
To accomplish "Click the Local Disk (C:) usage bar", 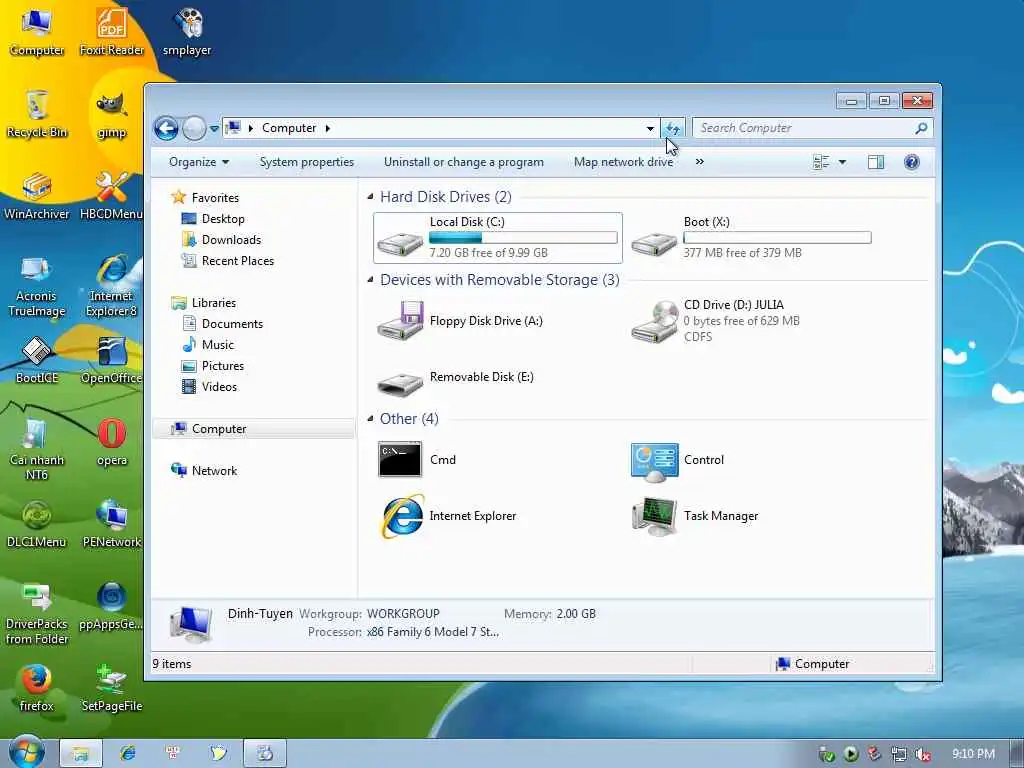I will click(522, 238).
